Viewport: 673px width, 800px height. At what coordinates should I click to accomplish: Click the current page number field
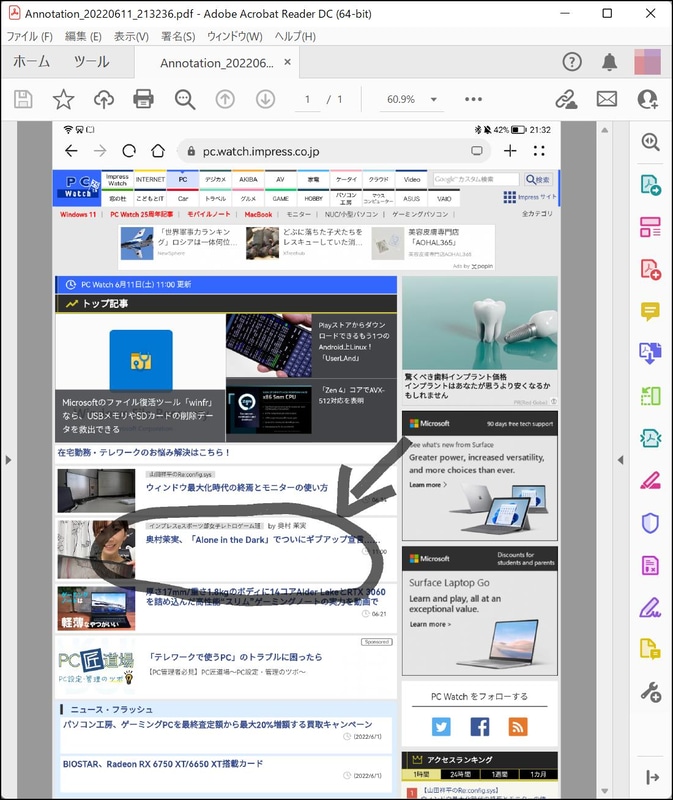tap(307, 99)
